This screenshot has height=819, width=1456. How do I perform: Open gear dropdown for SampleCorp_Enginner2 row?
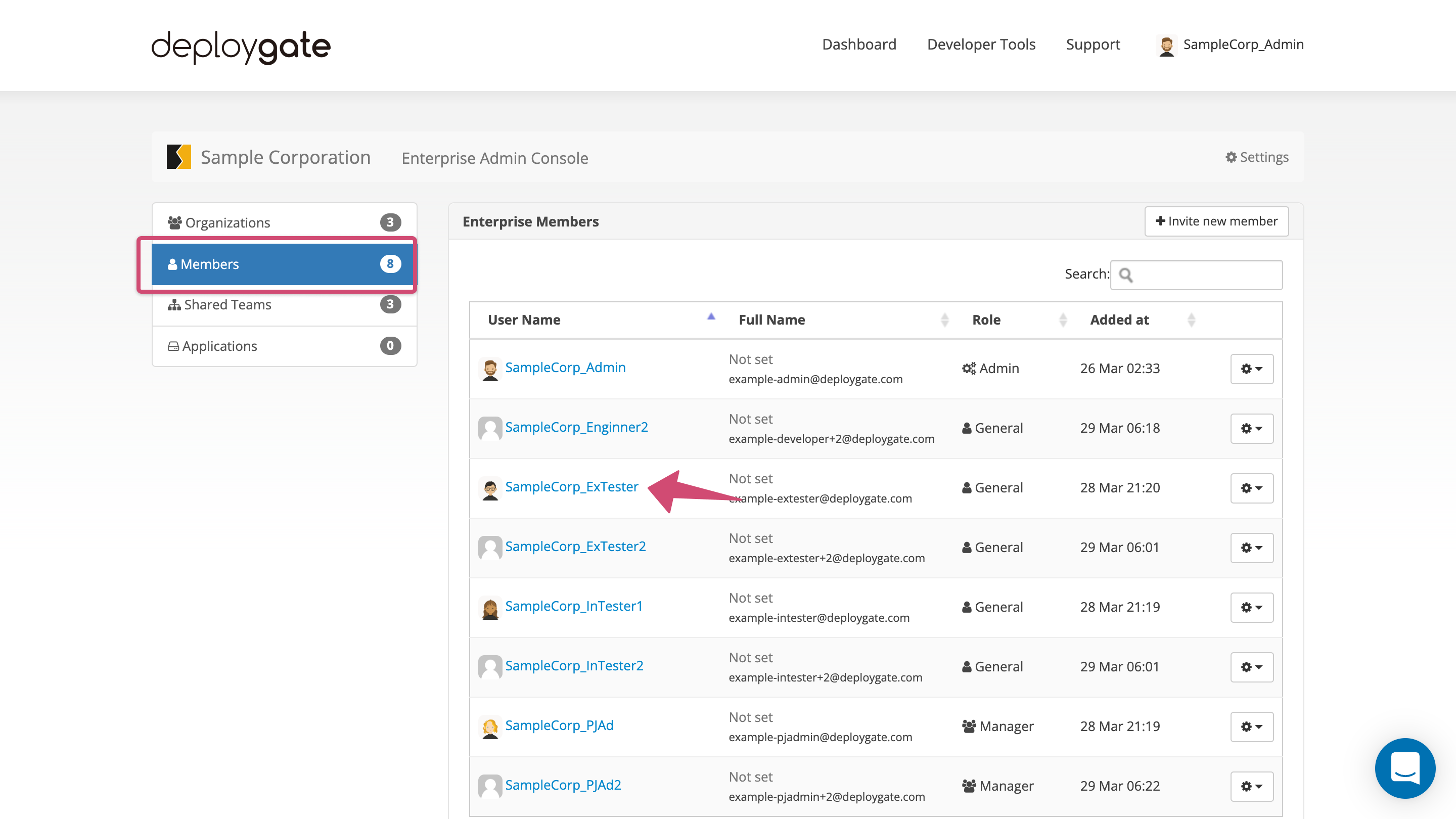(x=1251, y=428)
